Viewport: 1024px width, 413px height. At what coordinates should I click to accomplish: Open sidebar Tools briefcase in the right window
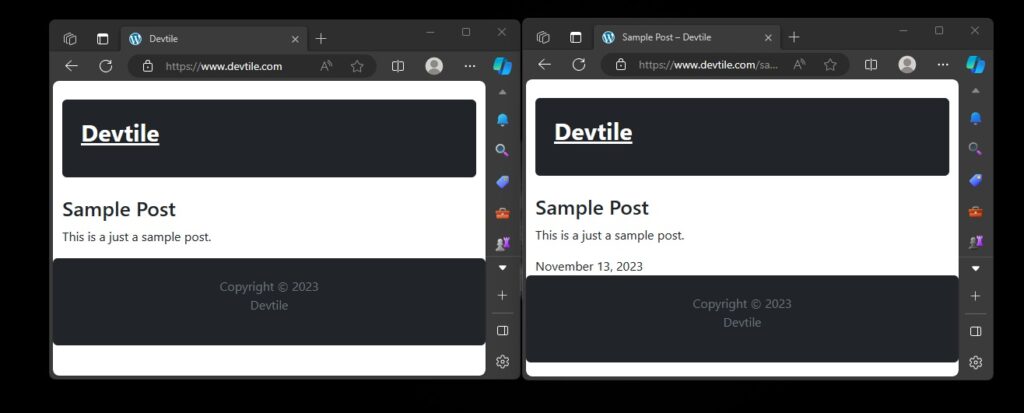(x=975, y=212)
